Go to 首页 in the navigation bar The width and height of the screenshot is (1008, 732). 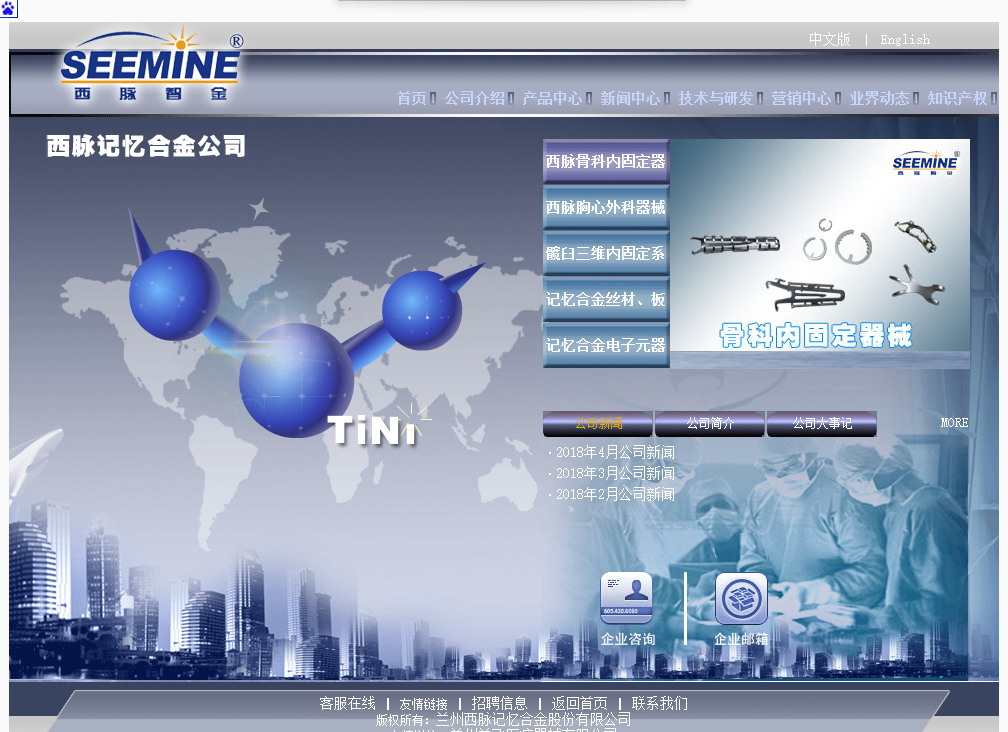click(x=411, y=98)
